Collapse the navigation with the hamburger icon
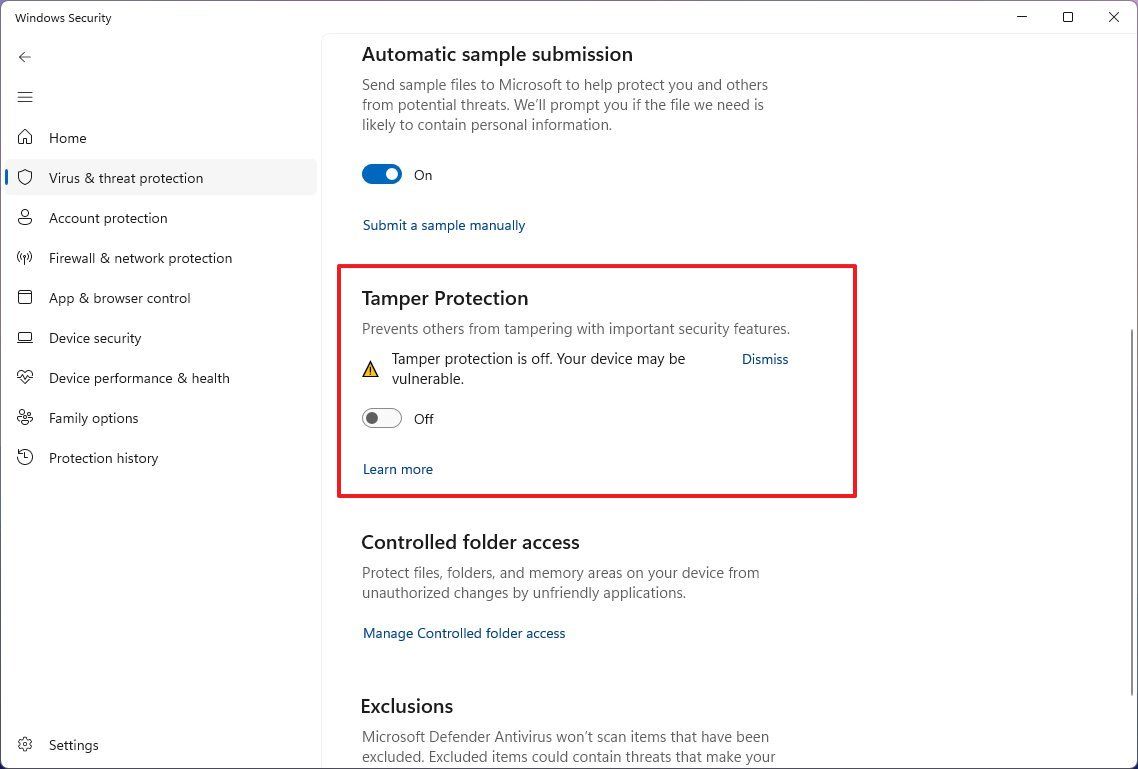Viewport: 1138px width, 769px height. 25,97
